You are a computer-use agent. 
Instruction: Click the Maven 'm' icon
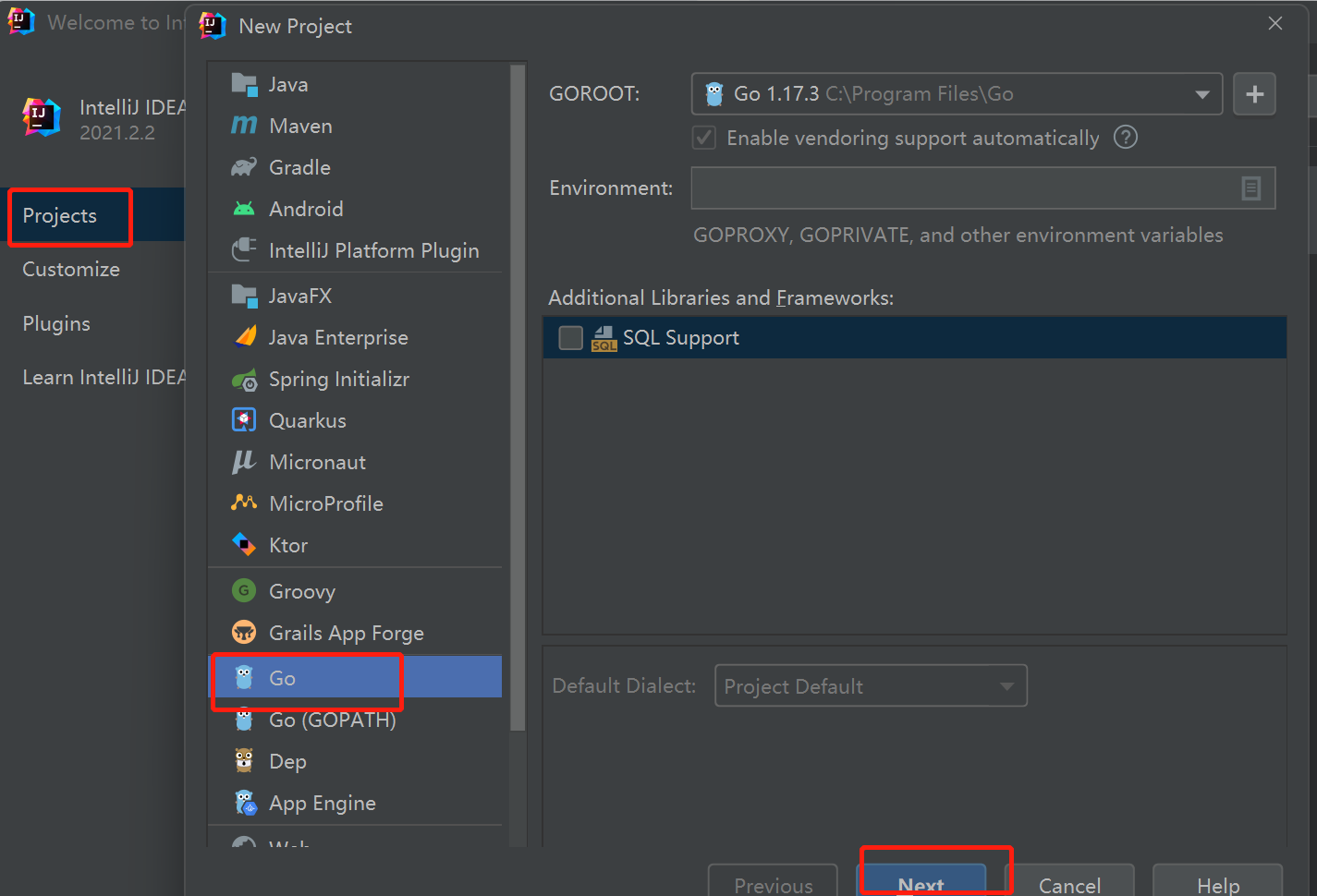coord(244,126)
